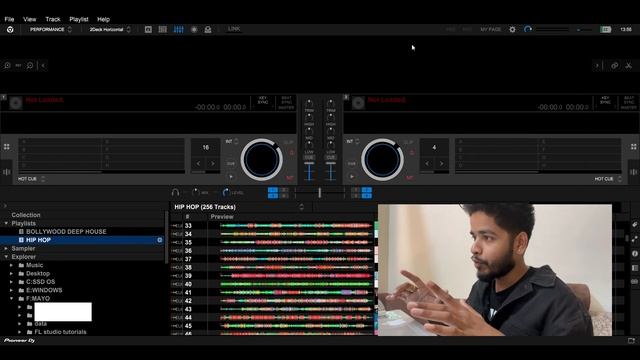Toggle KEY SYNC on deck 2
Screen dimensions: 640x360
605,101
